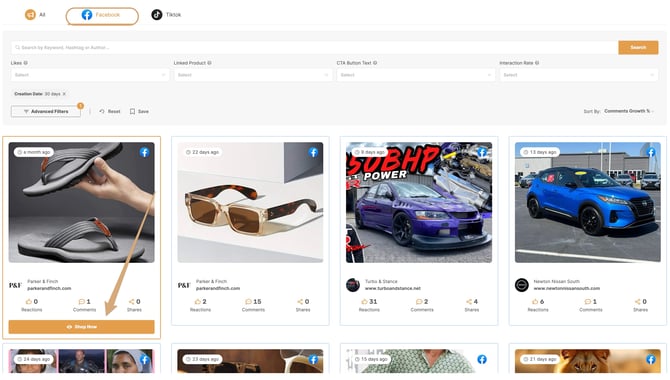Click the Likes info icon
The height and width of the screenshot is (380, 670).
pos(26,63)
